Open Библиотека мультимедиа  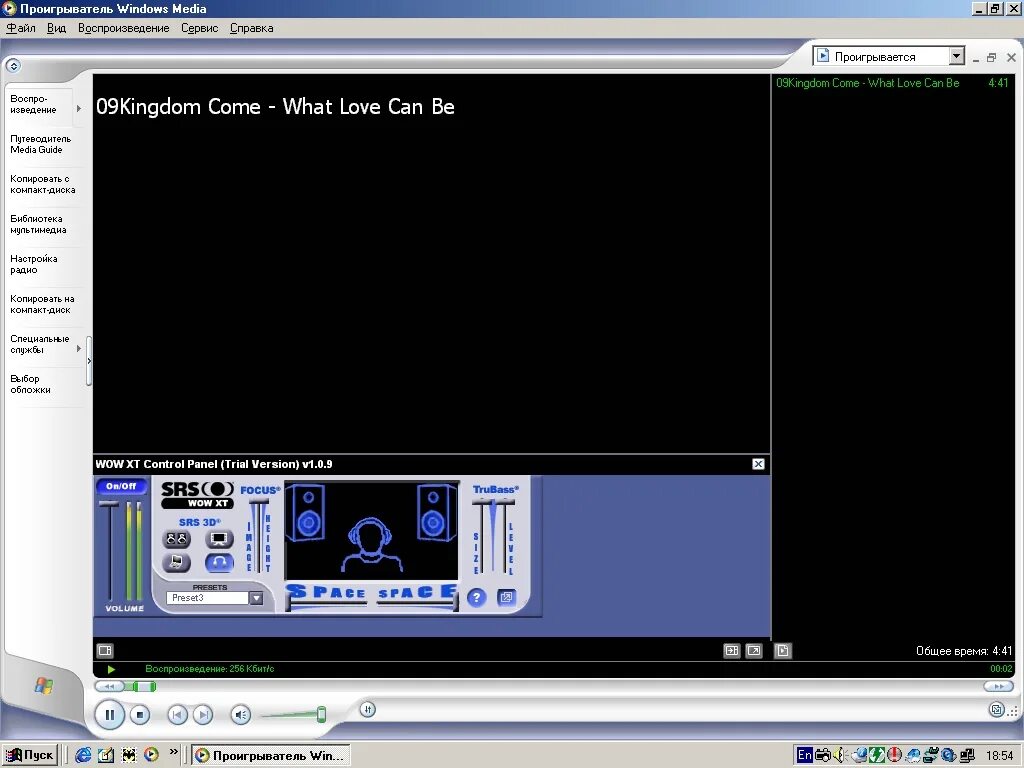click(39, 224)
